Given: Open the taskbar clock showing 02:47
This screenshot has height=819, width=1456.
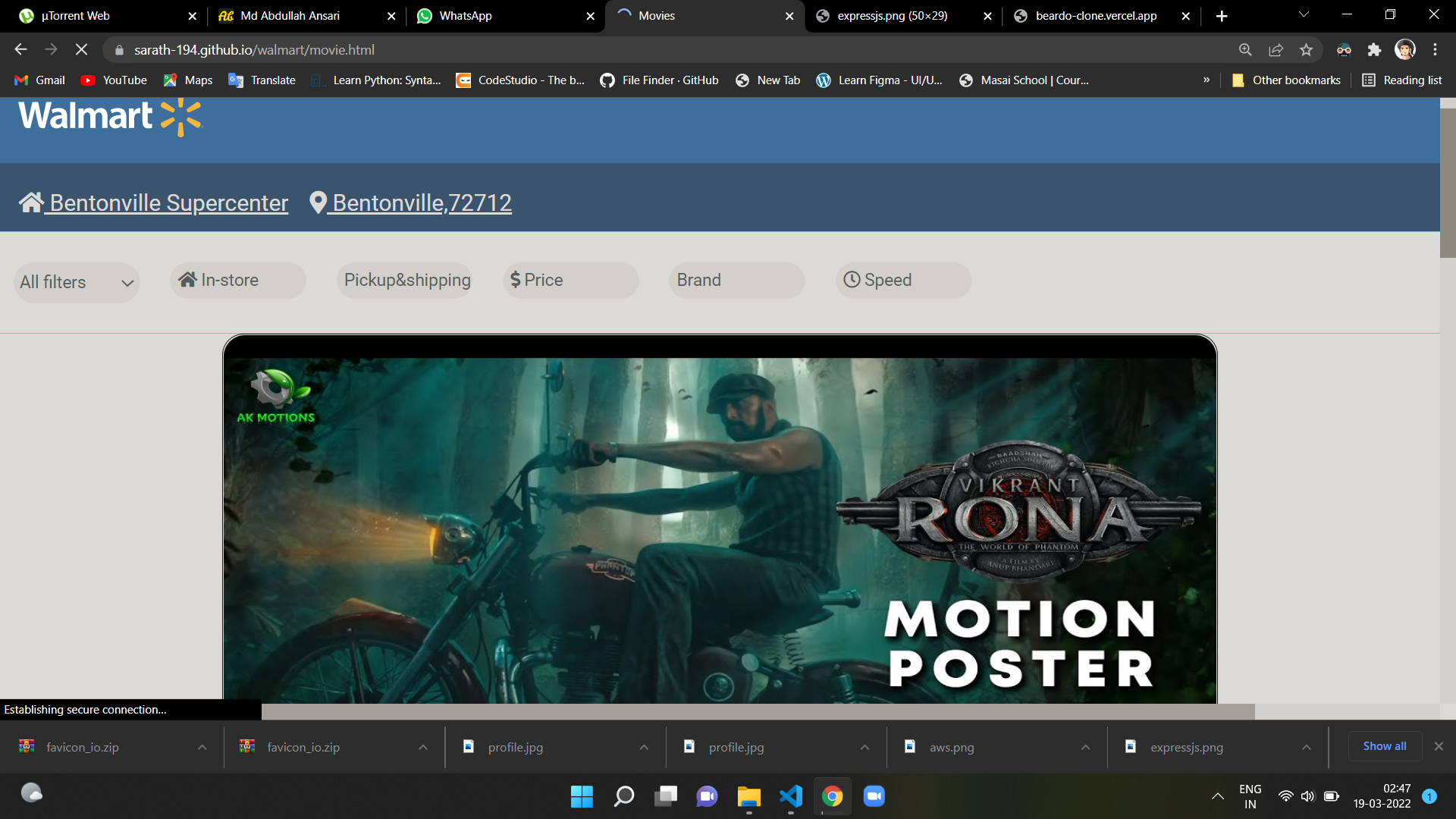Looking at the screenshot, I should 1382,796.
